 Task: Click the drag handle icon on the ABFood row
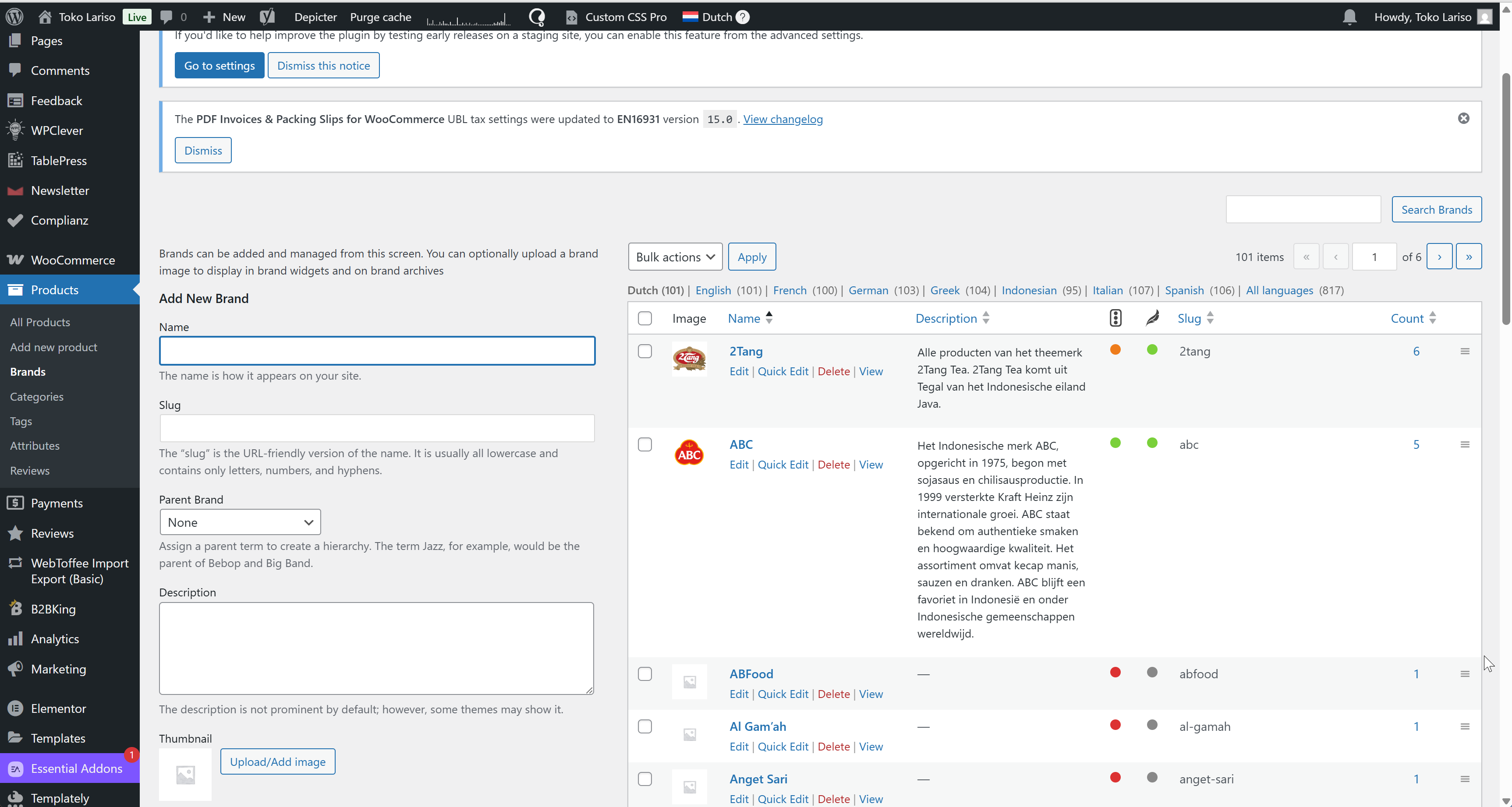point(1465,674)
